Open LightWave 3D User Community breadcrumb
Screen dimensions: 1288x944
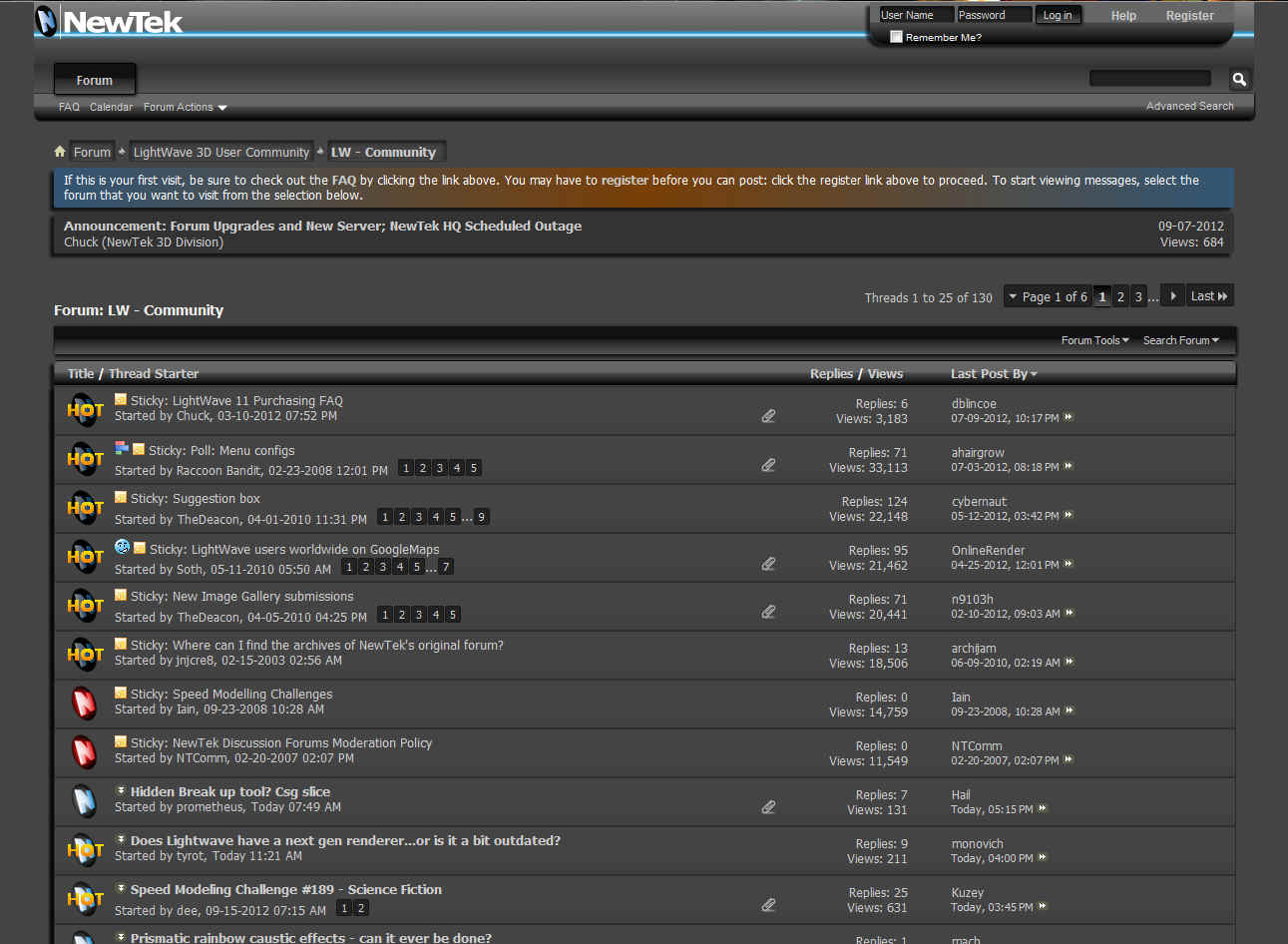[221, 152]
